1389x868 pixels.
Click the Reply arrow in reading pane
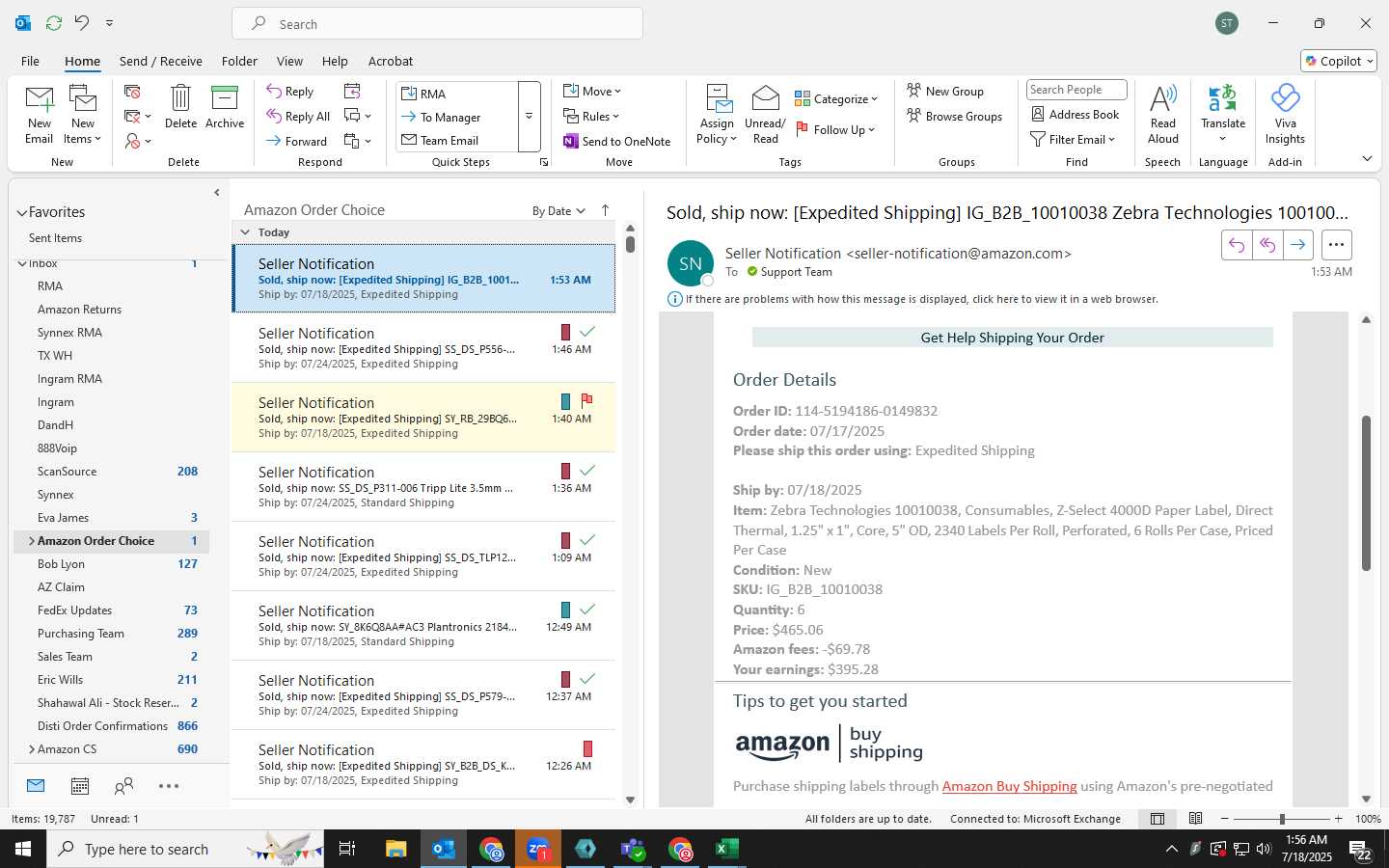tap(1237, 245)
